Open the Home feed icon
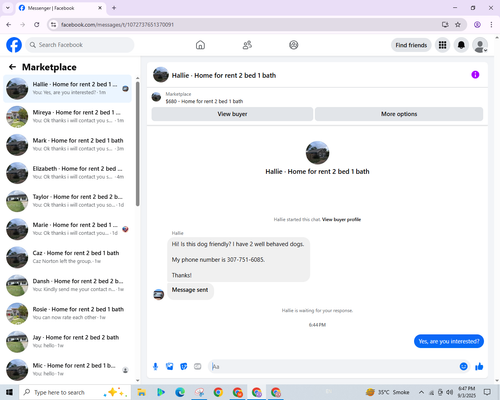The image size is (500, 400). (x=200, y=45)
